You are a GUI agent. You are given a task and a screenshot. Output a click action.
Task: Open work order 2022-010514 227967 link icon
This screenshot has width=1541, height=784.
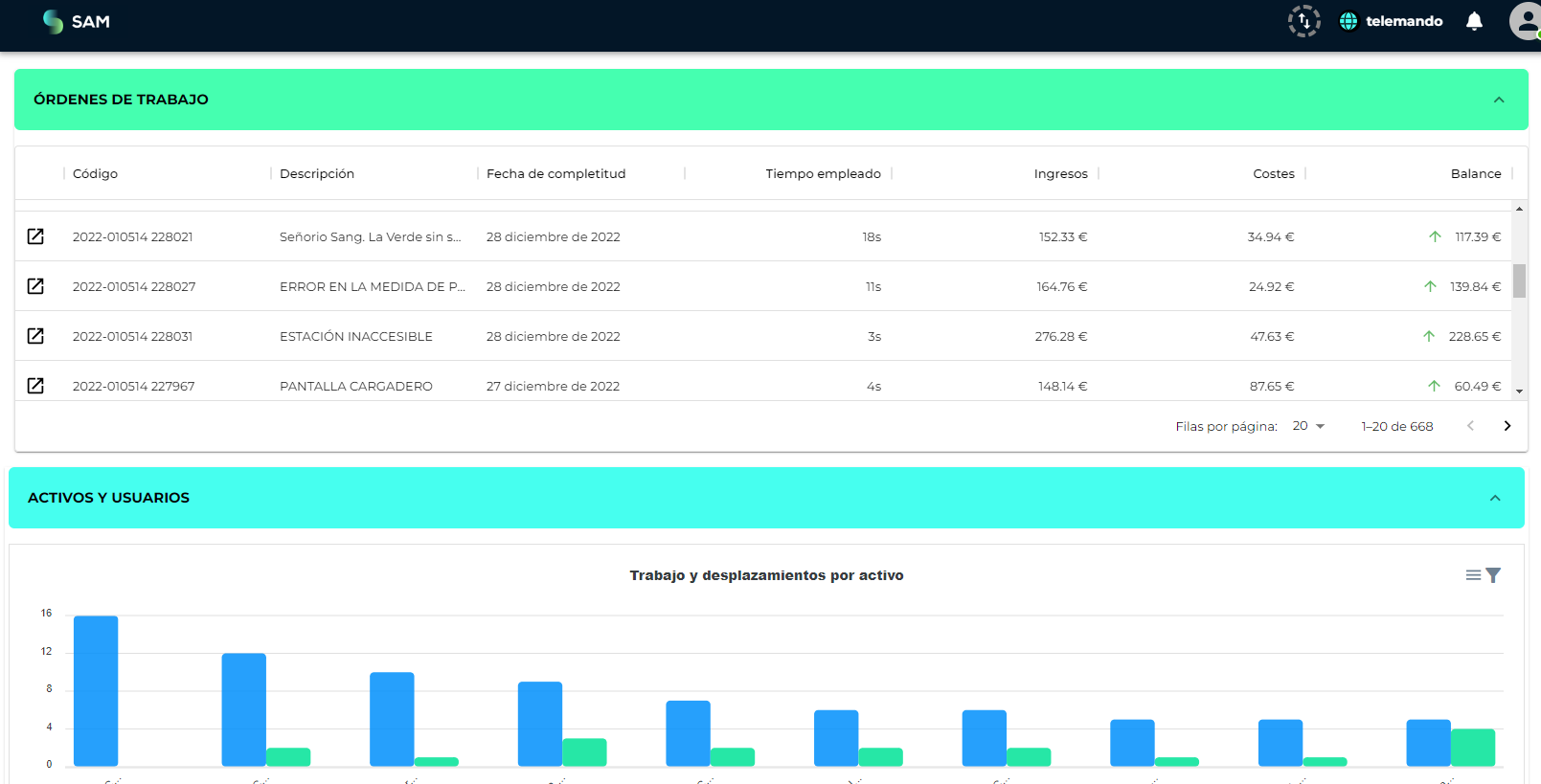coord(35,386)
